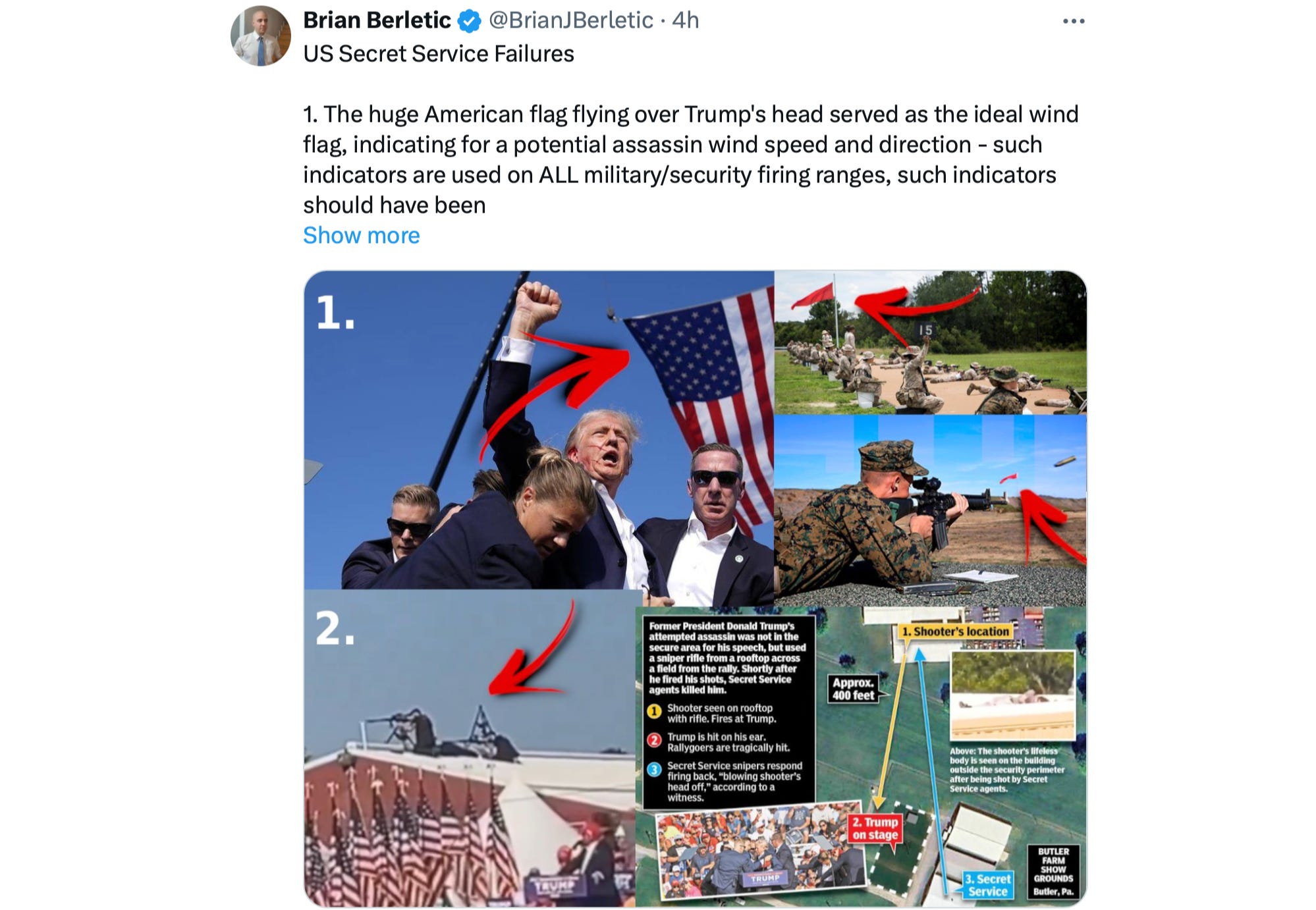Open the firing range red flag photo

point(930,342)
